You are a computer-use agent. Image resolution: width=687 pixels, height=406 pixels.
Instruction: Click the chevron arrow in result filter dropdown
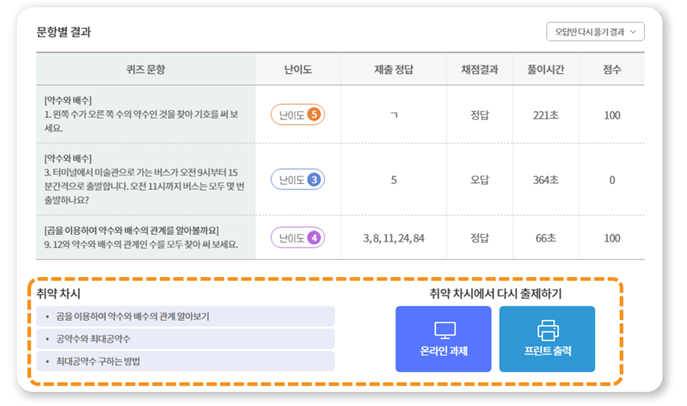coord(633,32)
